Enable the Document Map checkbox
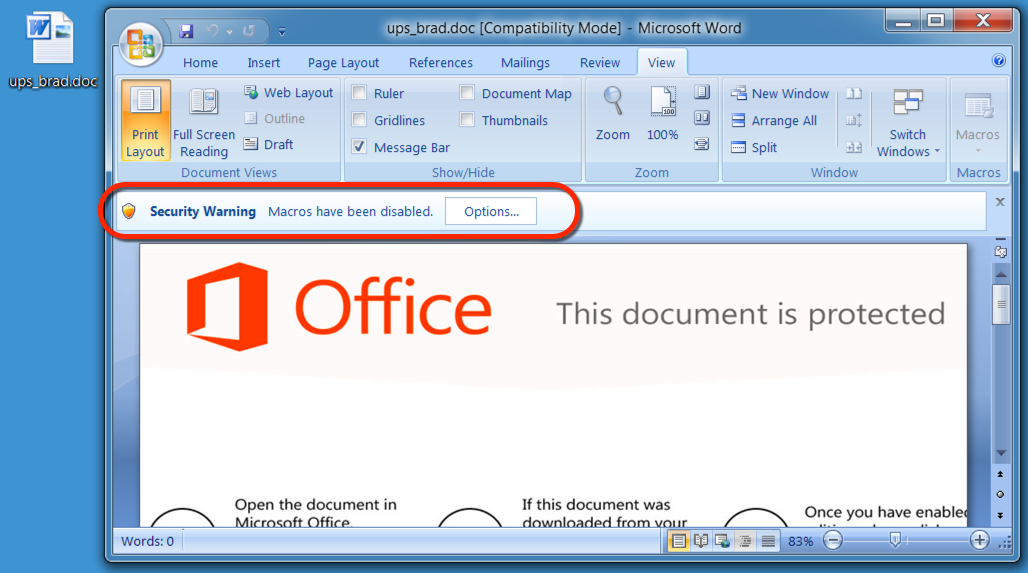1028x573 pixels. pos(467,92)
